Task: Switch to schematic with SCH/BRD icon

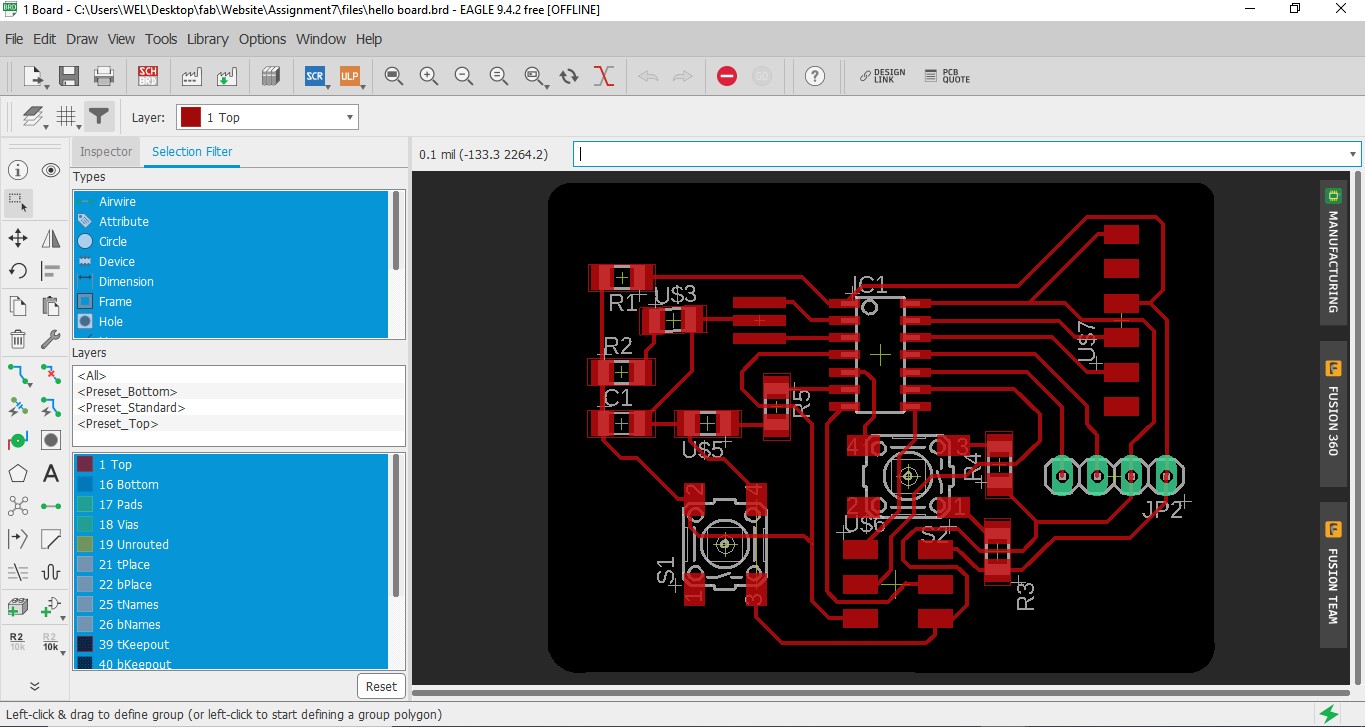Action: (148, 76)
